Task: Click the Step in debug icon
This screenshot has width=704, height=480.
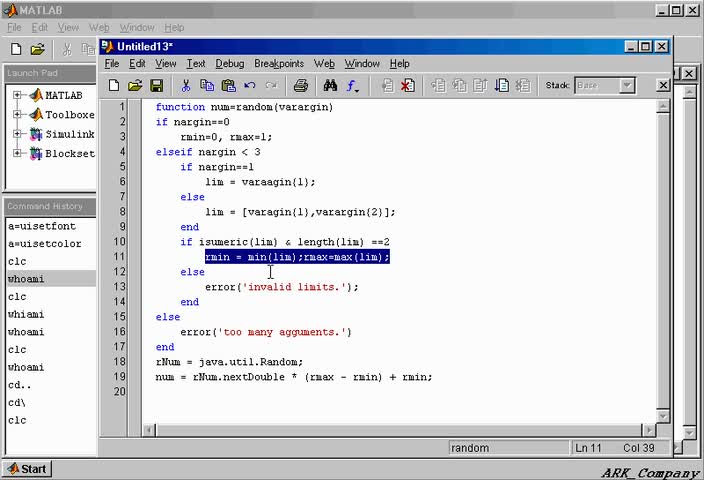Action: [459, 85]
